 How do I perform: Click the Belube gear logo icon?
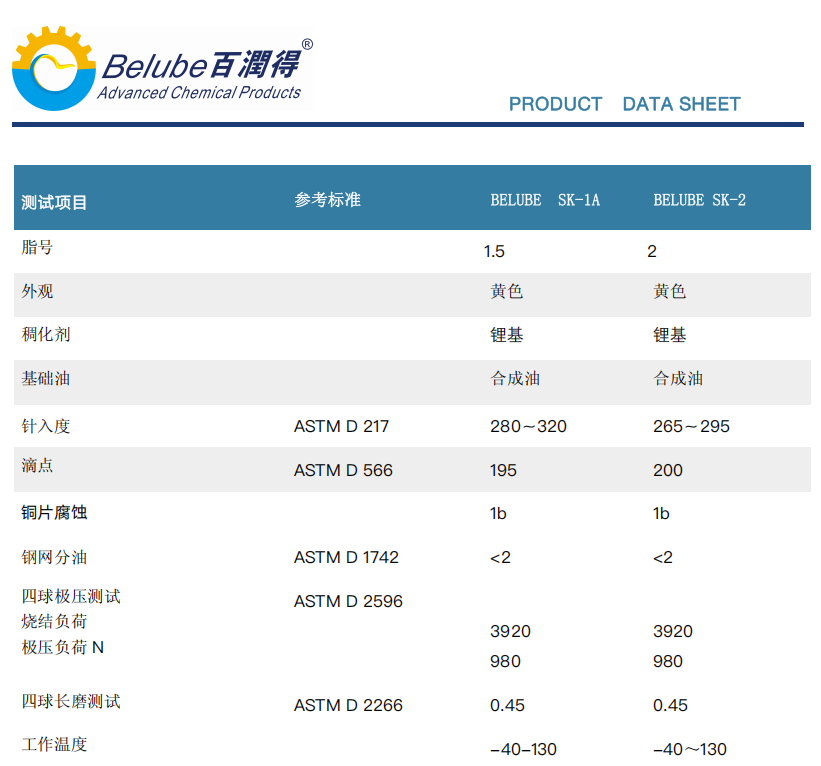(x=54, y=69)
